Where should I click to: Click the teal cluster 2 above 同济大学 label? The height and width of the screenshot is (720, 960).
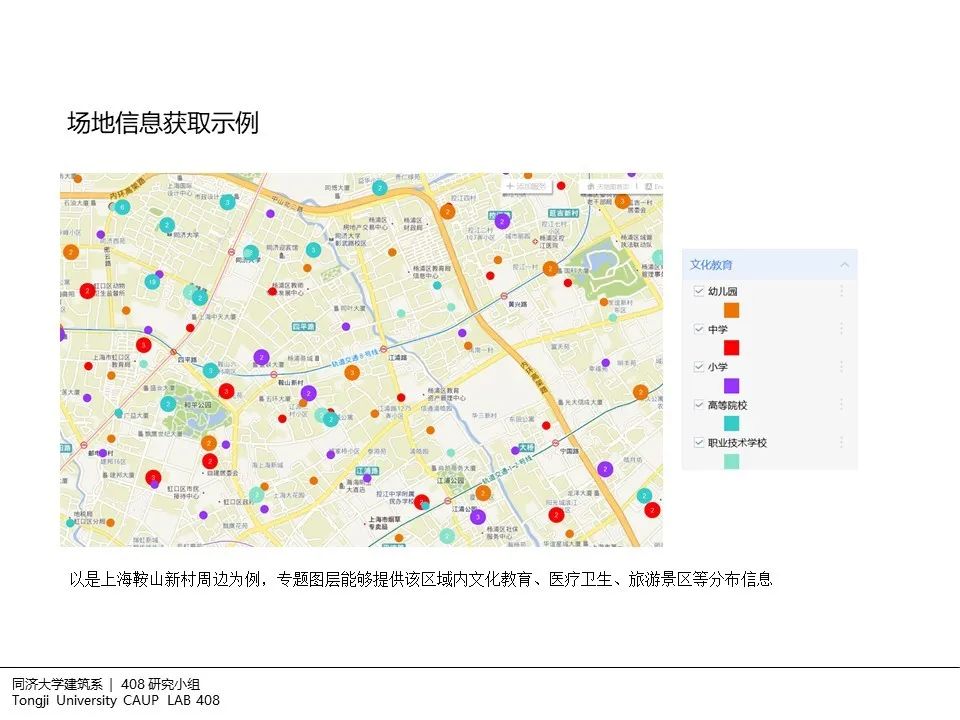(x=167, y=225)
